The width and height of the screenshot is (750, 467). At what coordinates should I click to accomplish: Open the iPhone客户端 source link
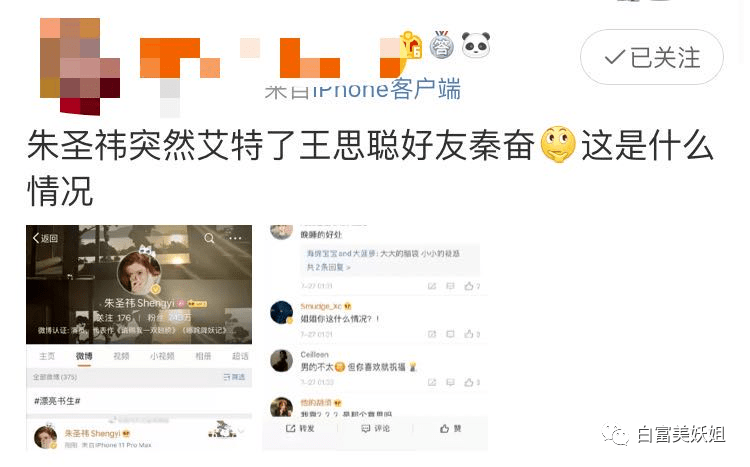click(x=386, y=89)
